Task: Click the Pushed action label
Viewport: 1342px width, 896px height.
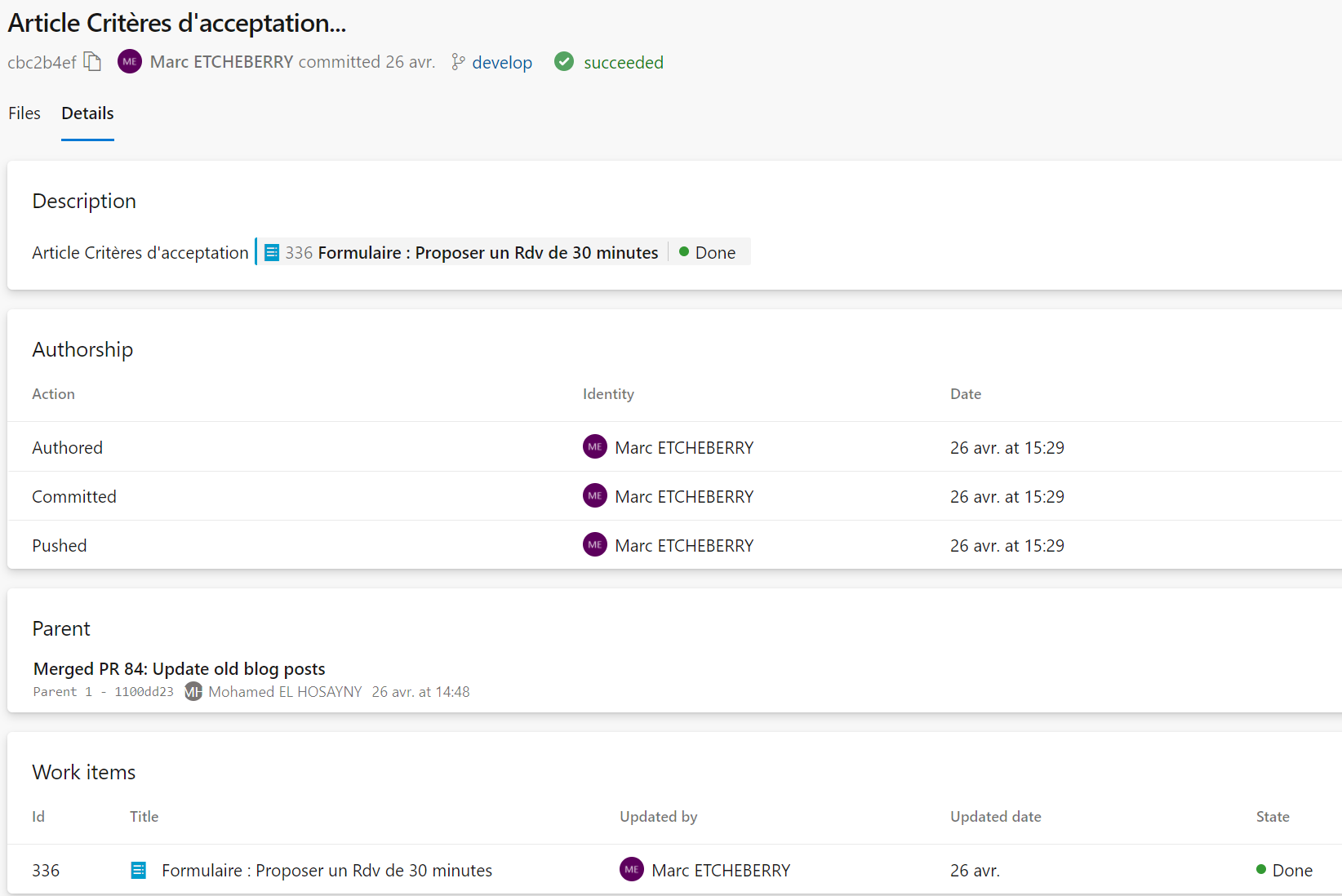Action: click(60, 546)
